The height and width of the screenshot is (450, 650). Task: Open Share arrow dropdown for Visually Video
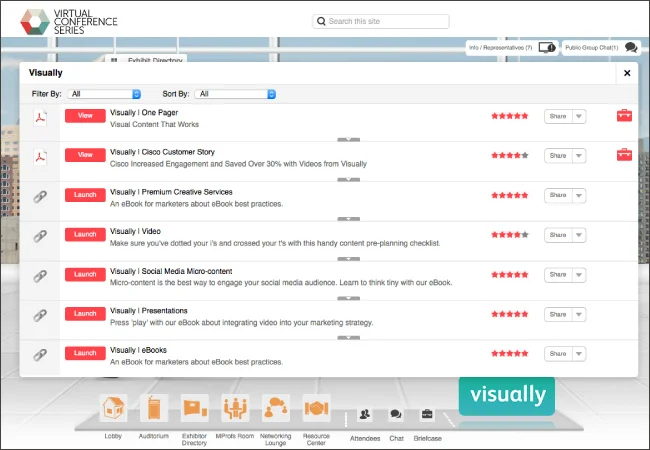pos(579,235)
